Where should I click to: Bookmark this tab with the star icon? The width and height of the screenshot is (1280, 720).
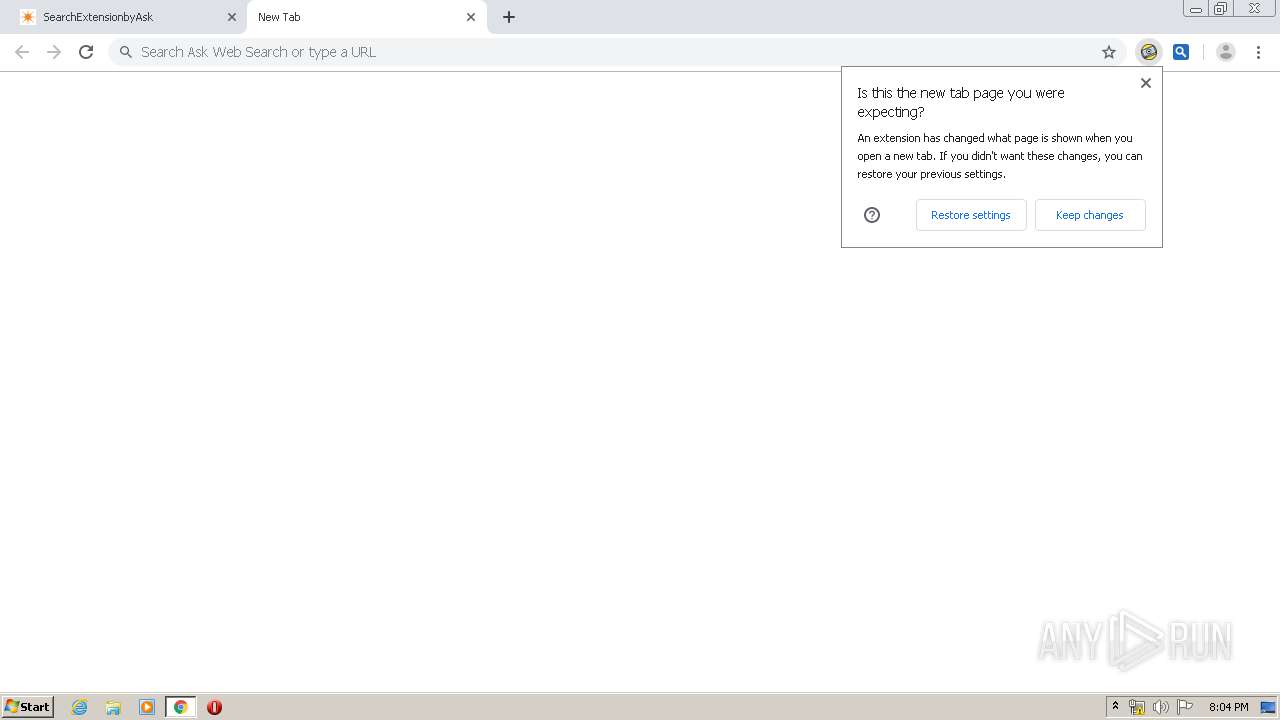pyautogui.click(x=1109, y=52)
